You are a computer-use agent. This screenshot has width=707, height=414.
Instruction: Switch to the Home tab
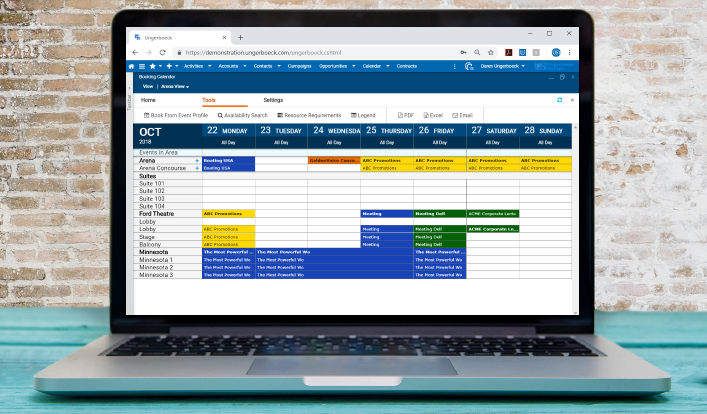[x=148, y=100]
